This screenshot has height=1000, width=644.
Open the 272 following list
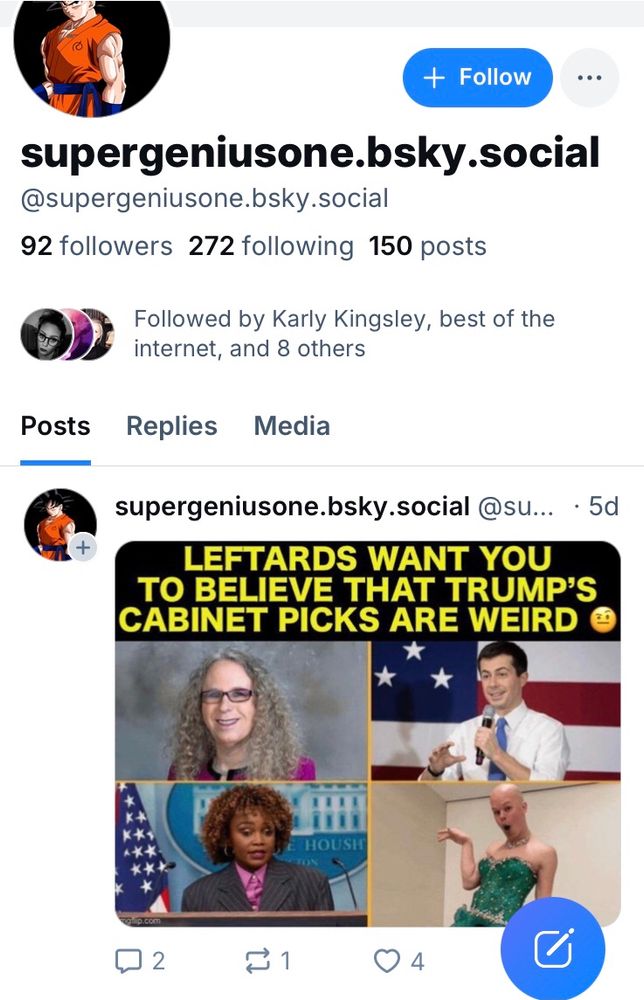[x=270, y=246]
